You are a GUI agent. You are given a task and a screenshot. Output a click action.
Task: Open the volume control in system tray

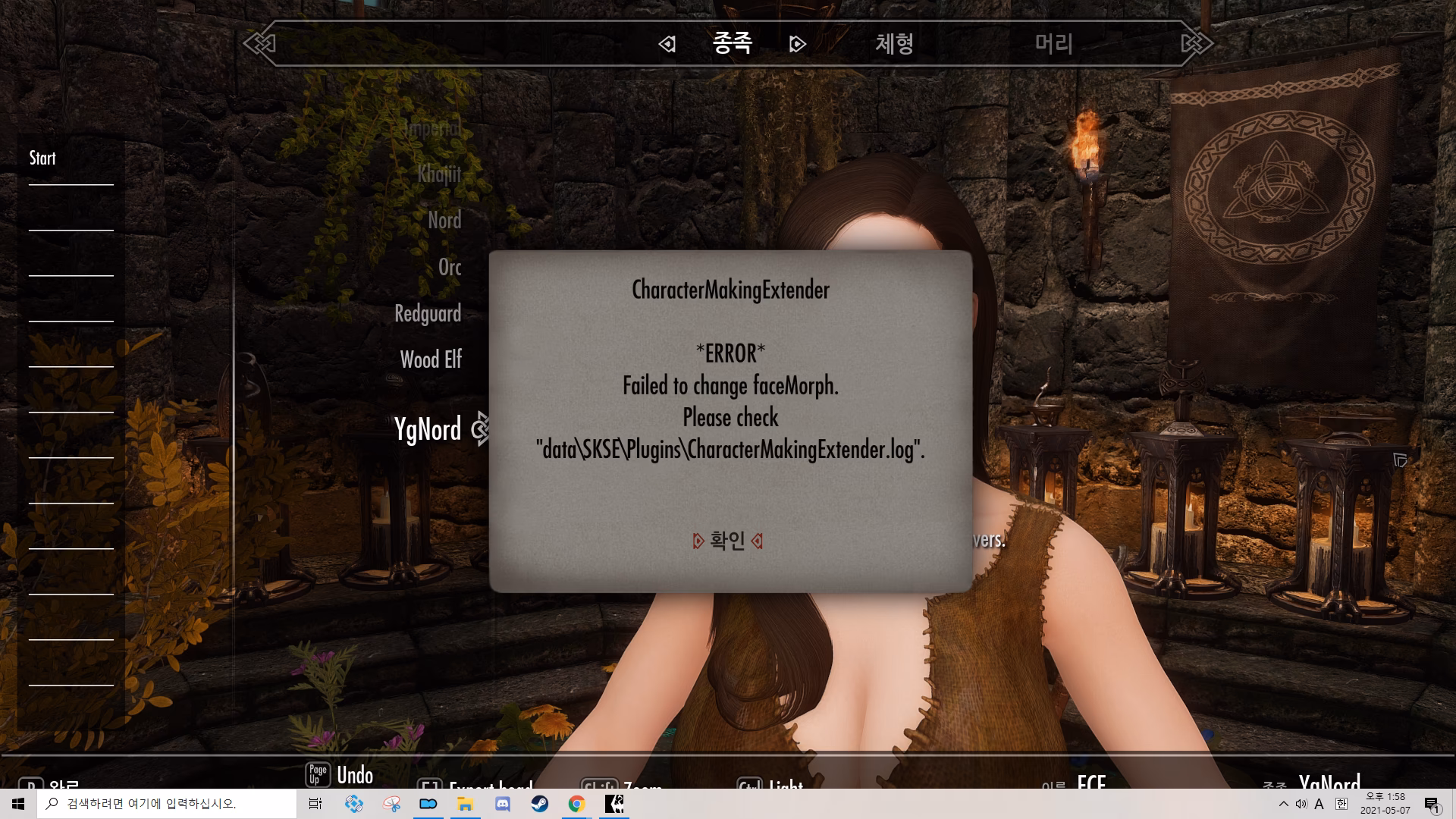click(1301, 804)
